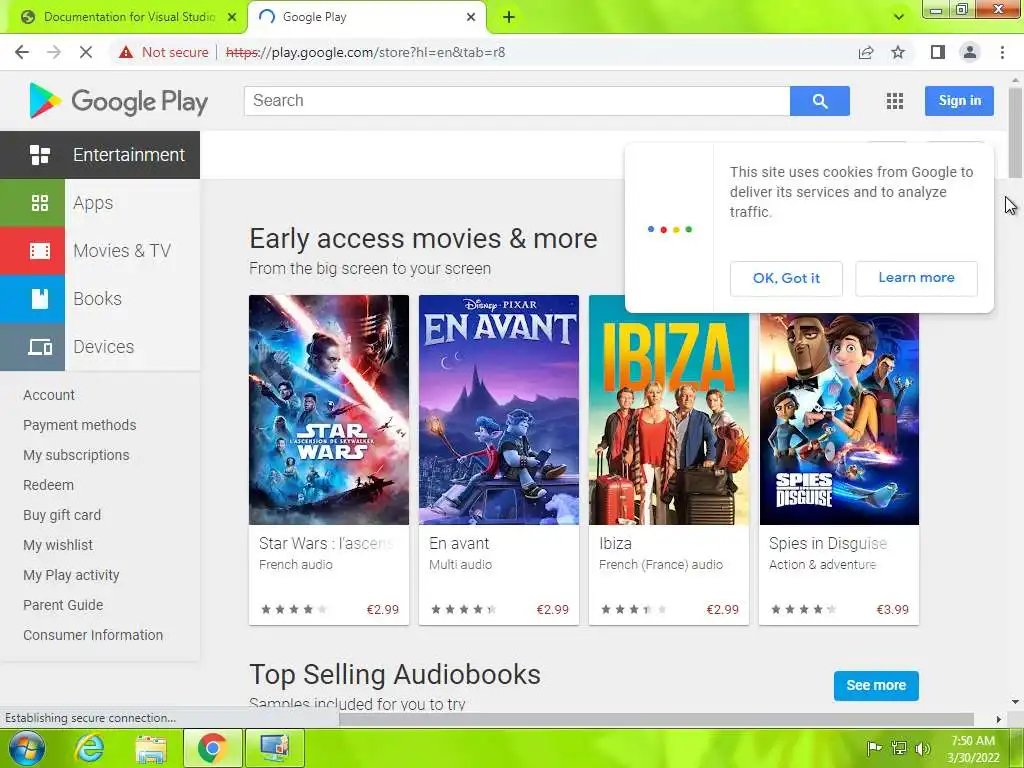Click the En avant movie title text
This screenshot has height=768, width=1024.
coord(459,543)
